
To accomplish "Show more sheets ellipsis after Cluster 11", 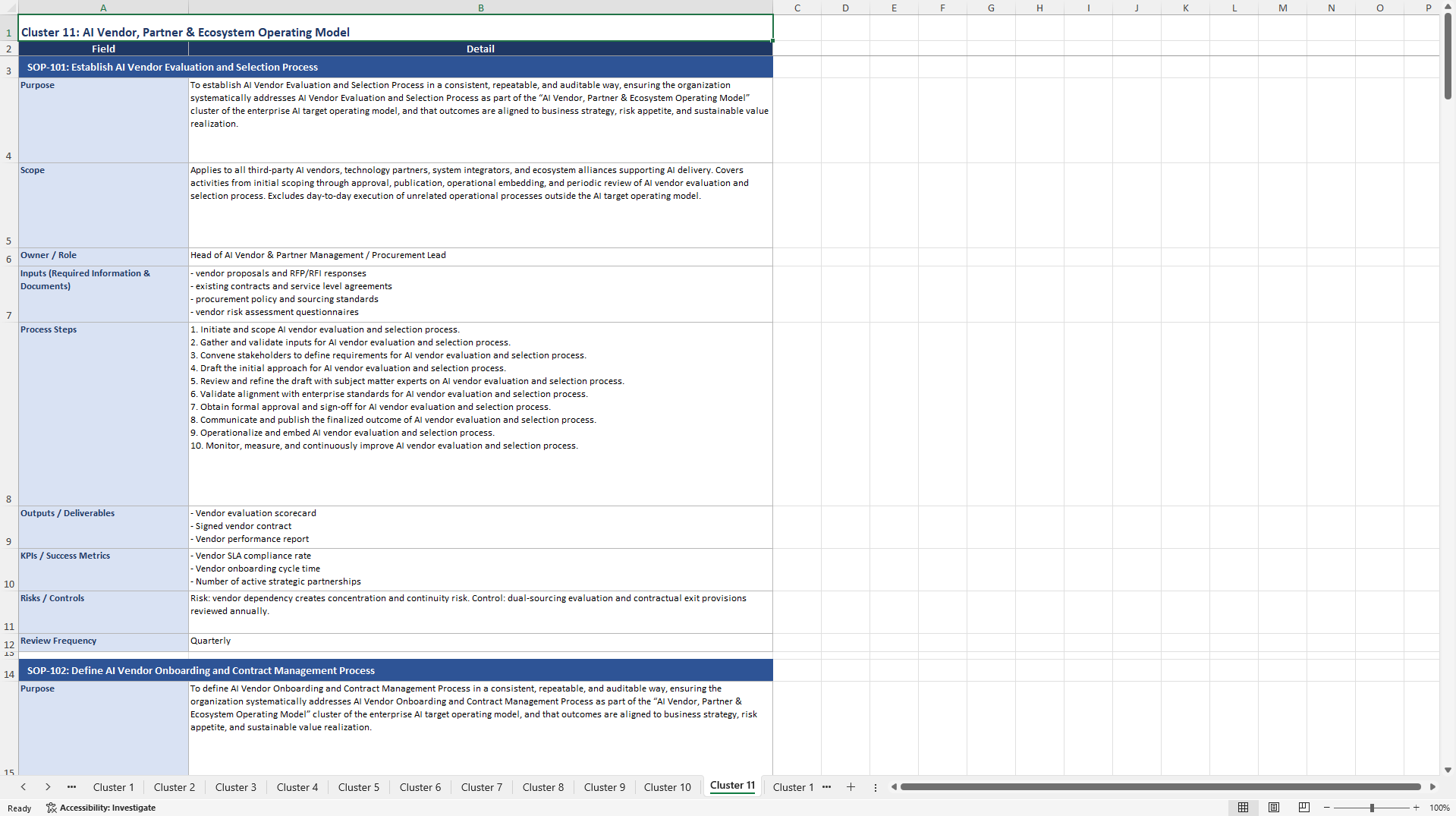I will coord(826,787).
